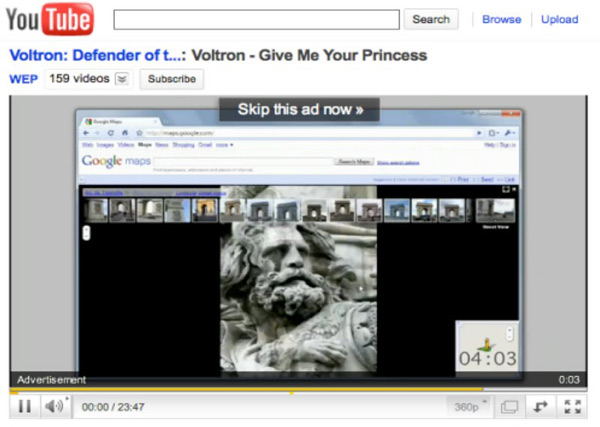This screenshot has width=600, height=427.
Task: Pause the video with the pause button
Action: 24,406
